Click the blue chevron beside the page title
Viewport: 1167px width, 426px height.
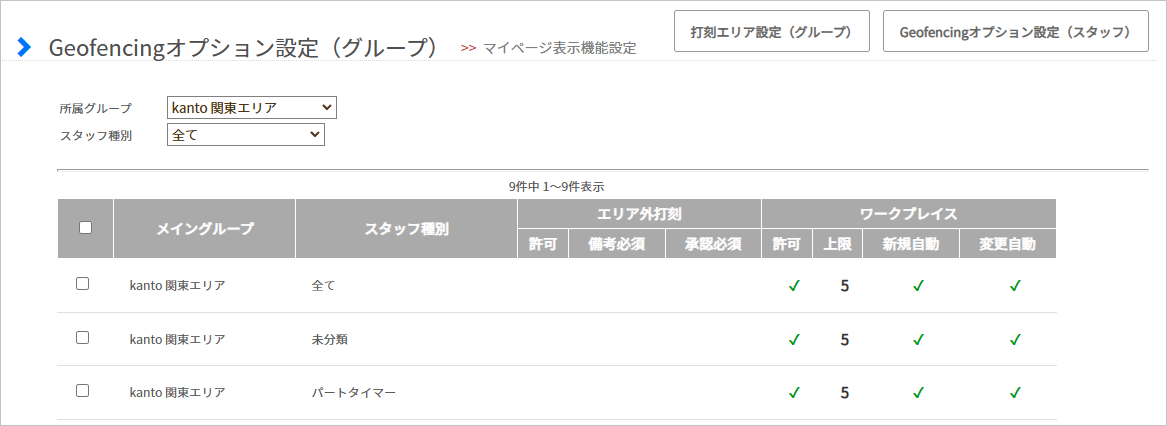[x=24, y=47]
